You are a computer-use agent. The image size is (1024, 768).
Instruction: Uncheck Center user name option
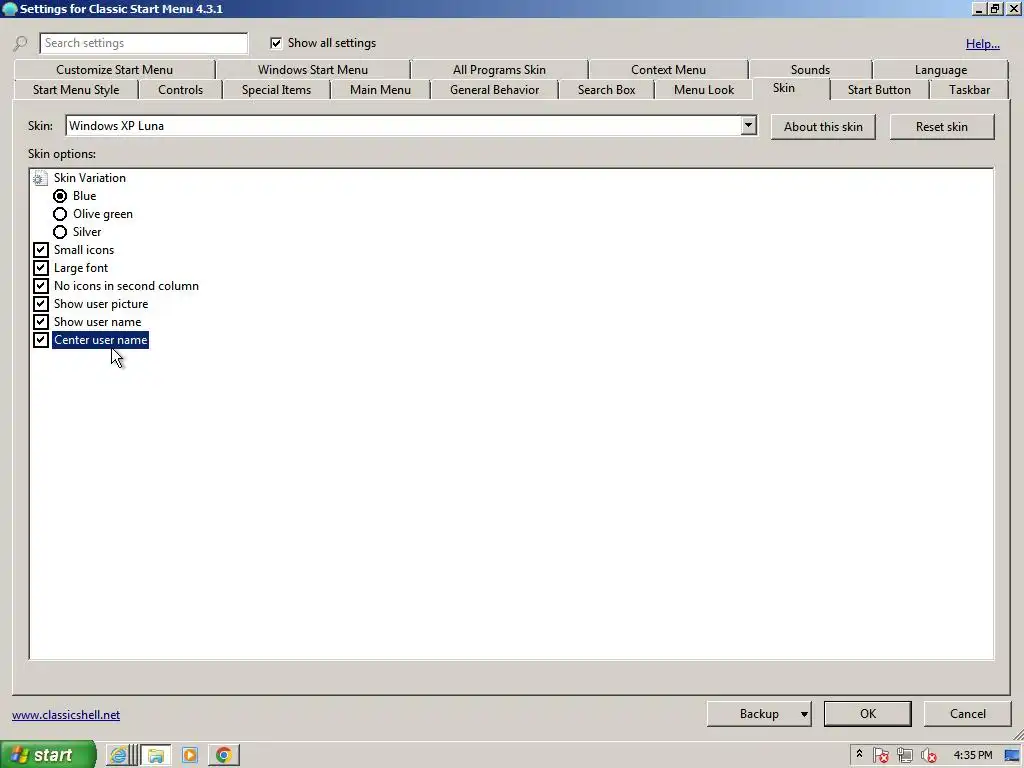click(x=40, y=340)
